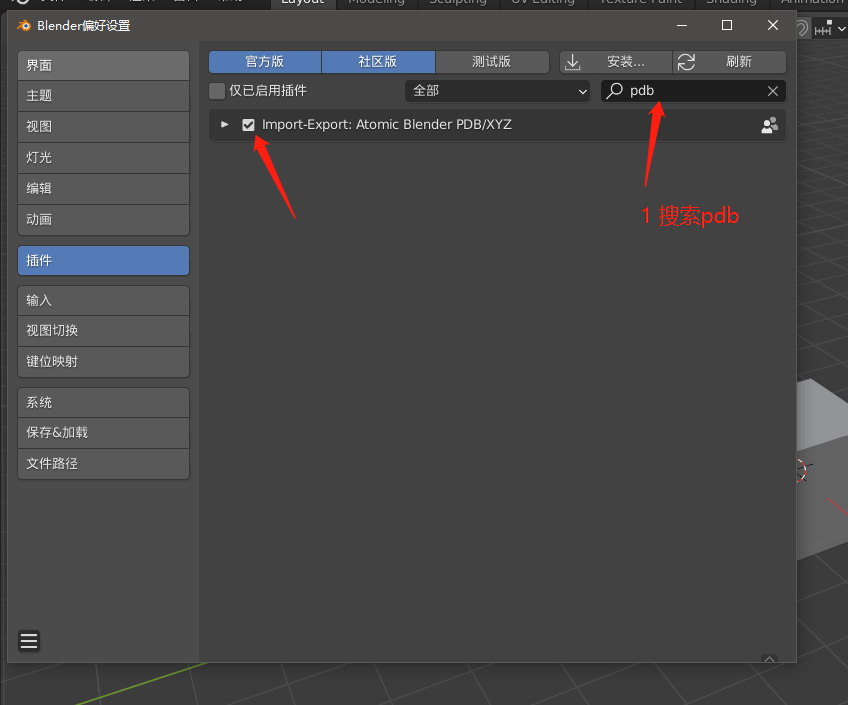Close the Blender偏好设置 window
848x705 pixels.
click(773, 25)
